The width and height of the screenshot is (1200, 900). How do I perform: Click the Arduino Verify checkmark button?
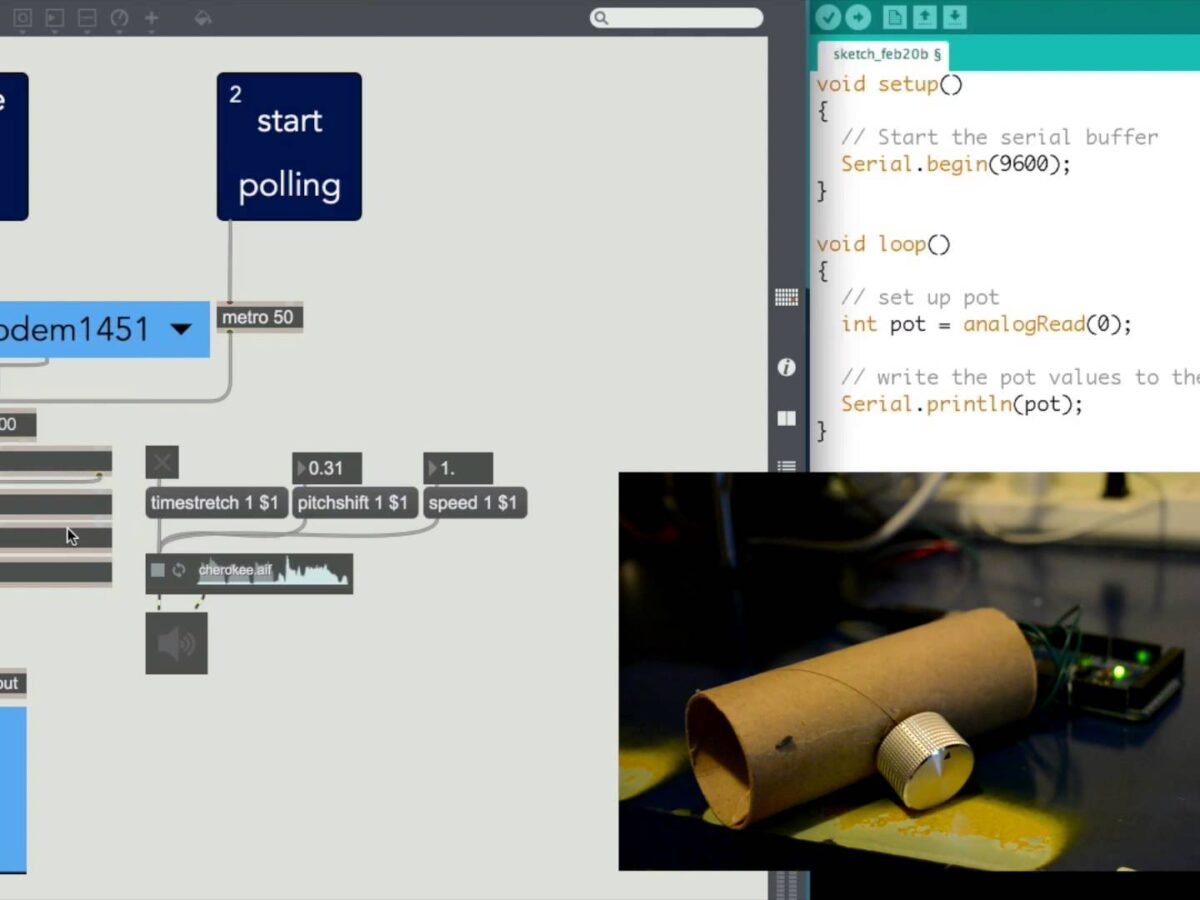827,17
